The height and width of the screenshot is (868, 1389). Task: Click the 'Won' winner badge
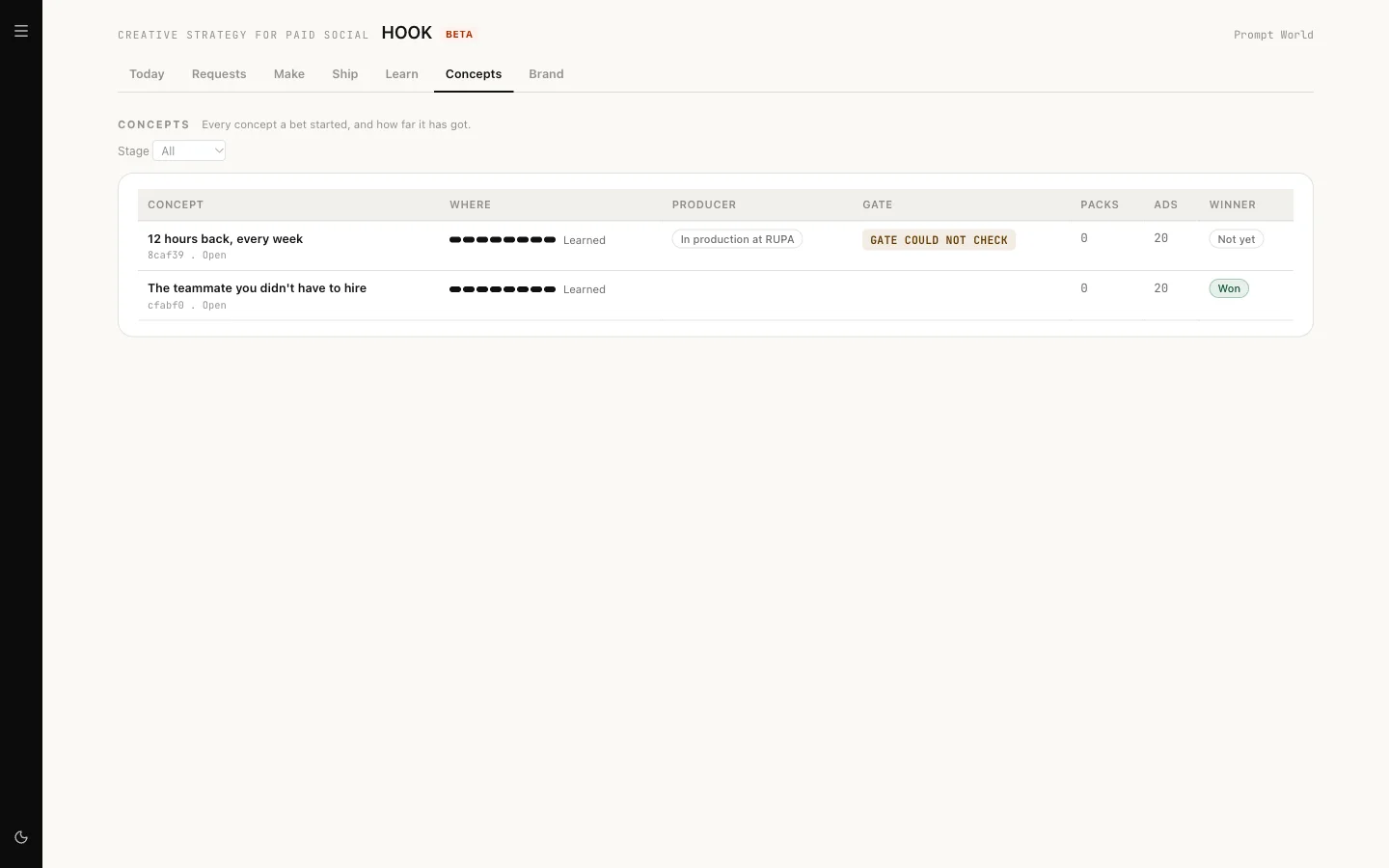pos(1229,288)
